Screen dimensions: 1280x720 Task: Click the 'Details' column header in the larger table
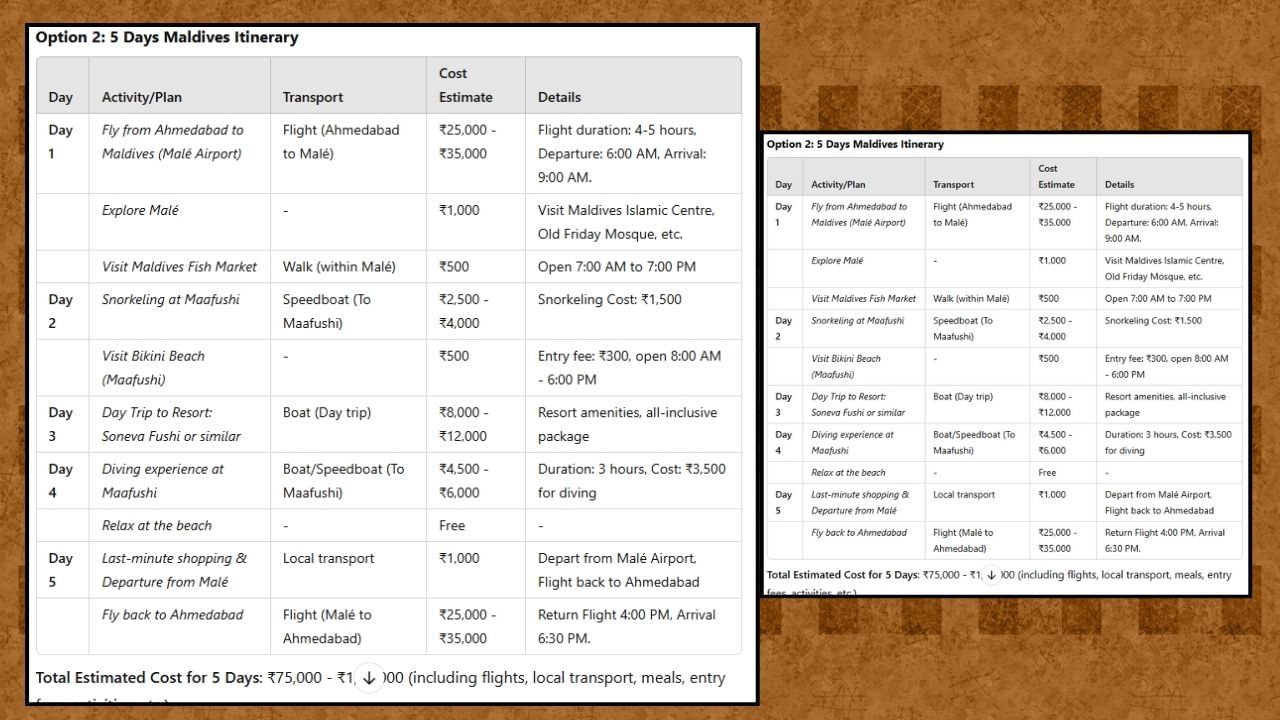click(x=559, y=97)
